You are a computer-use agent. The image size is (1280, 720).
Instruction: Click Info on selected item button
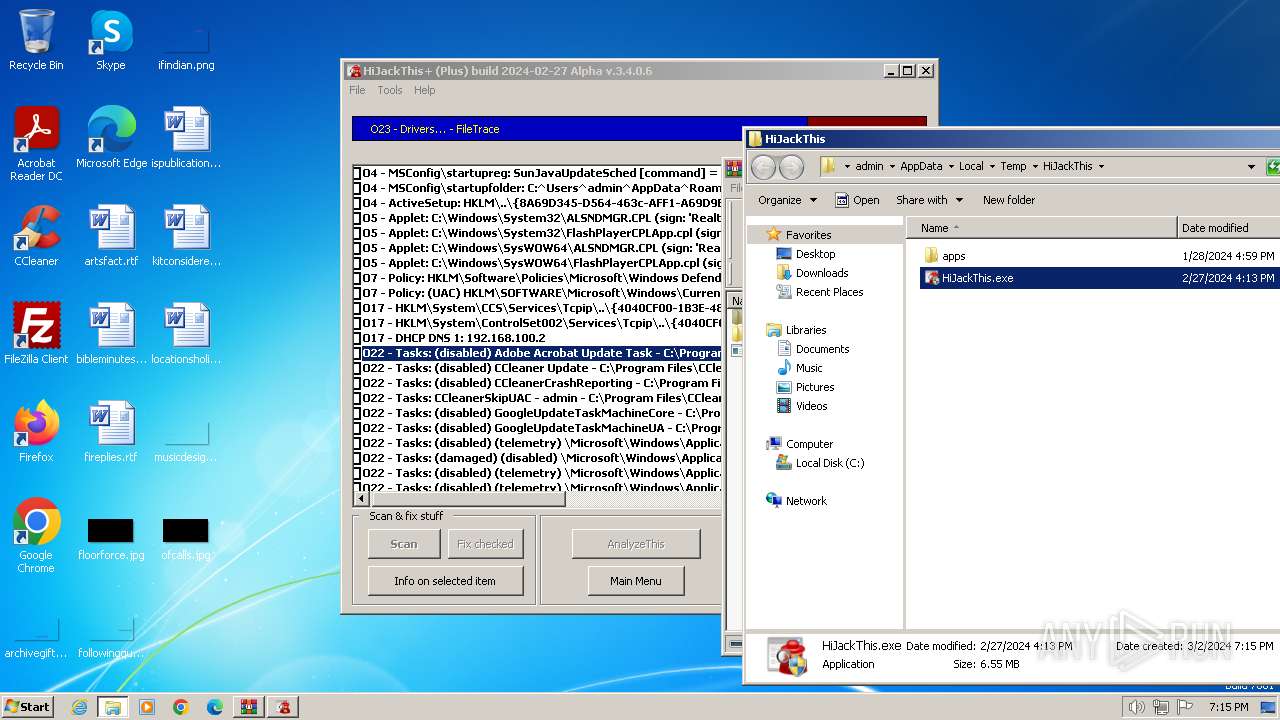(x=445, y=581)
